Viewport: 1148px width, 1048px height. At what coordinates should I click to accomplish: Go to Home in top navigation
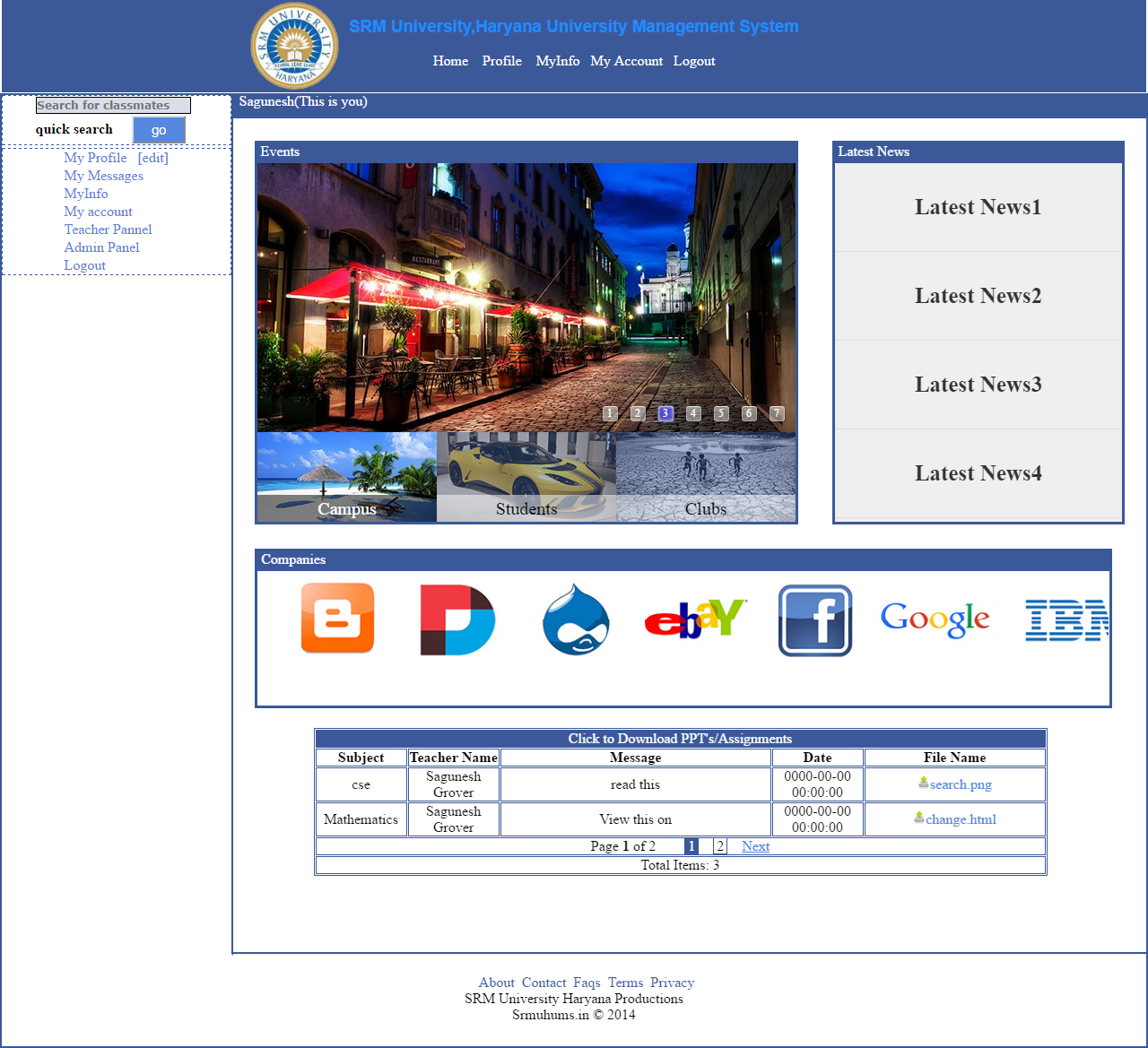point(450,61)
